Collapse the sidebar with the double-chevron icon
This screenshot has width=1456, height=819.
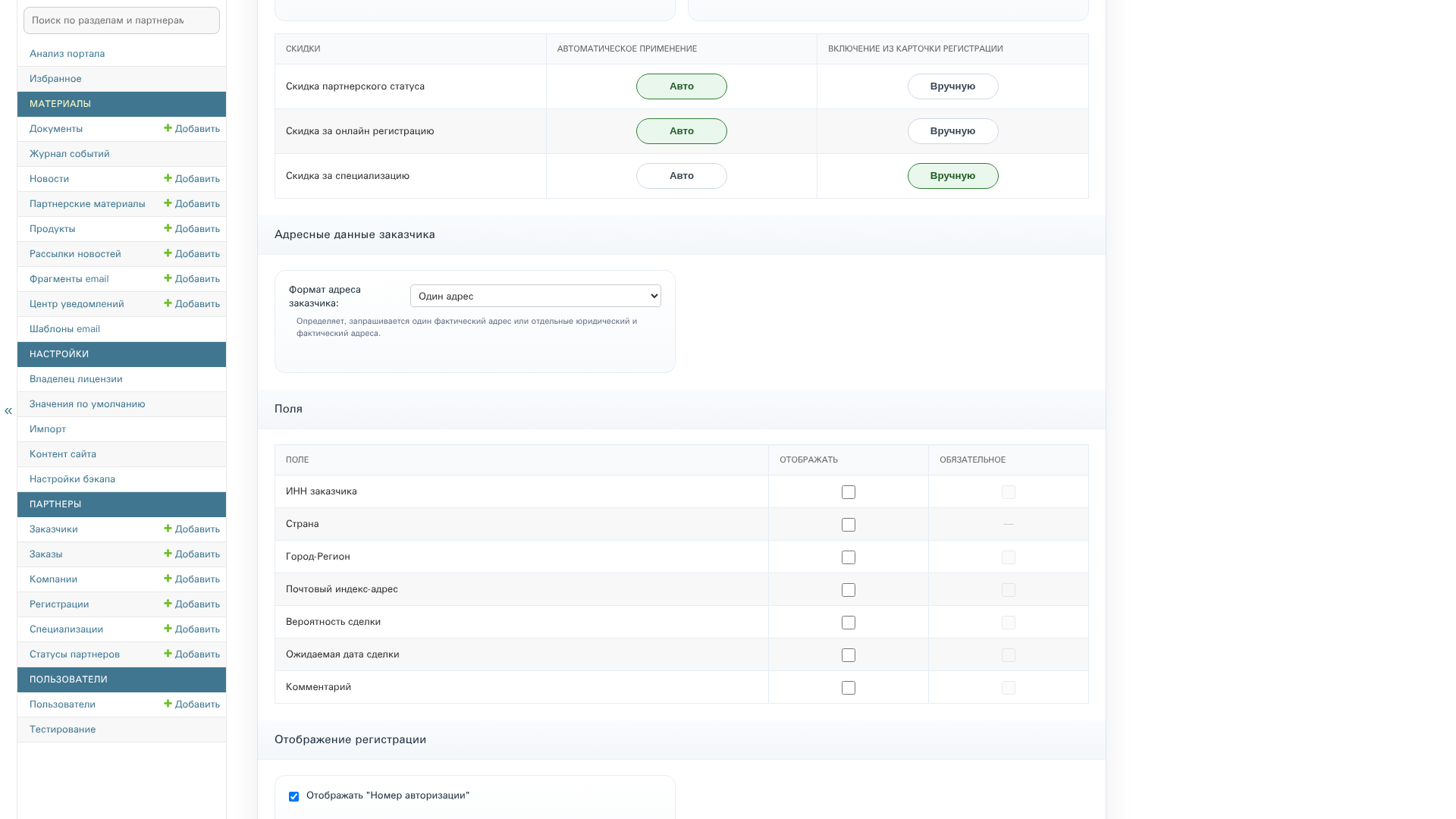click(x=8, y=411)
